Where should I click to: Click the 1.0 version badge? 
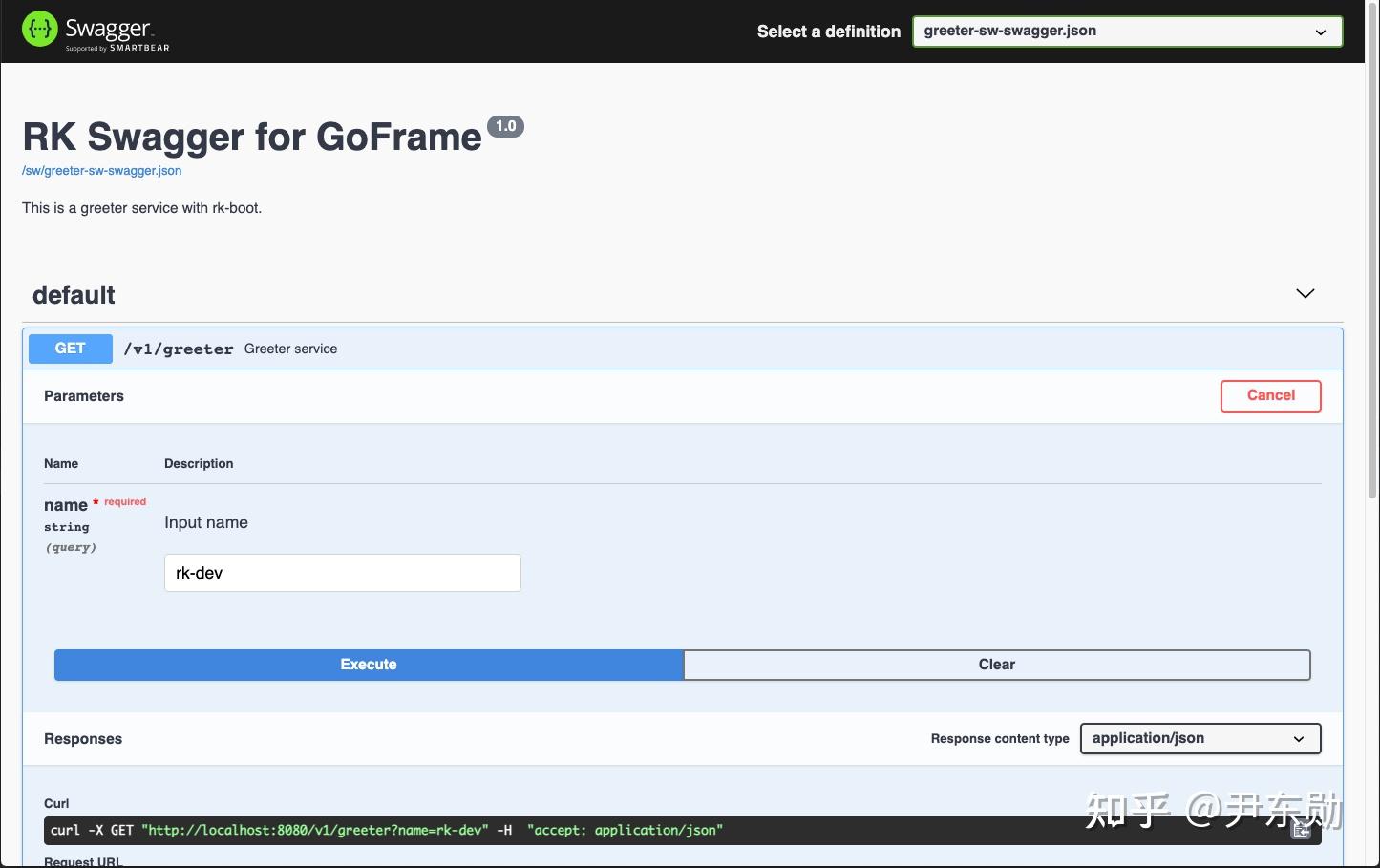pyautogui.click(x=505, y=125)
